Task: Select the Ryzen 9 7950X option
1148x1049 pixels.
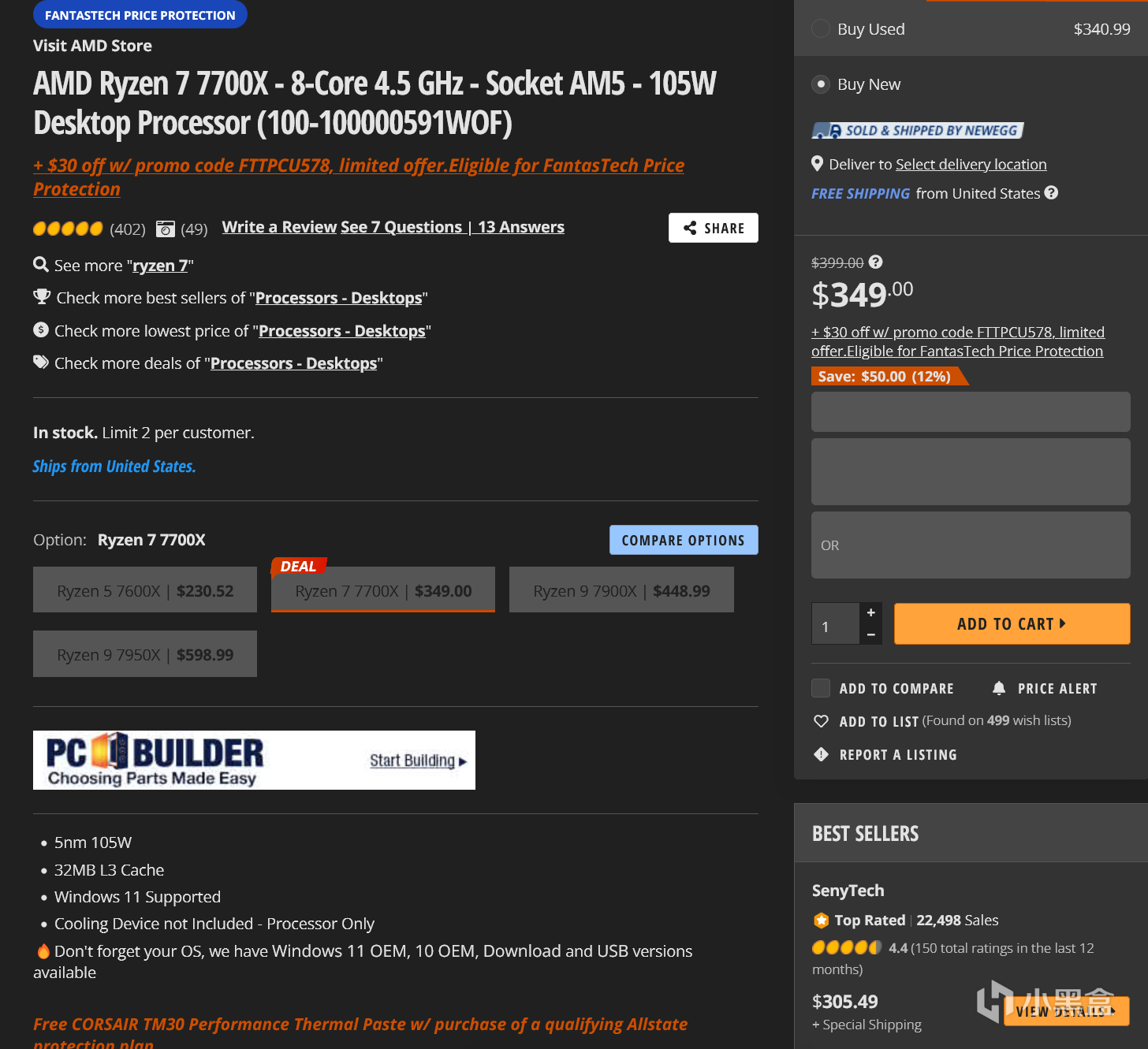Action: [x=145, y=653]
